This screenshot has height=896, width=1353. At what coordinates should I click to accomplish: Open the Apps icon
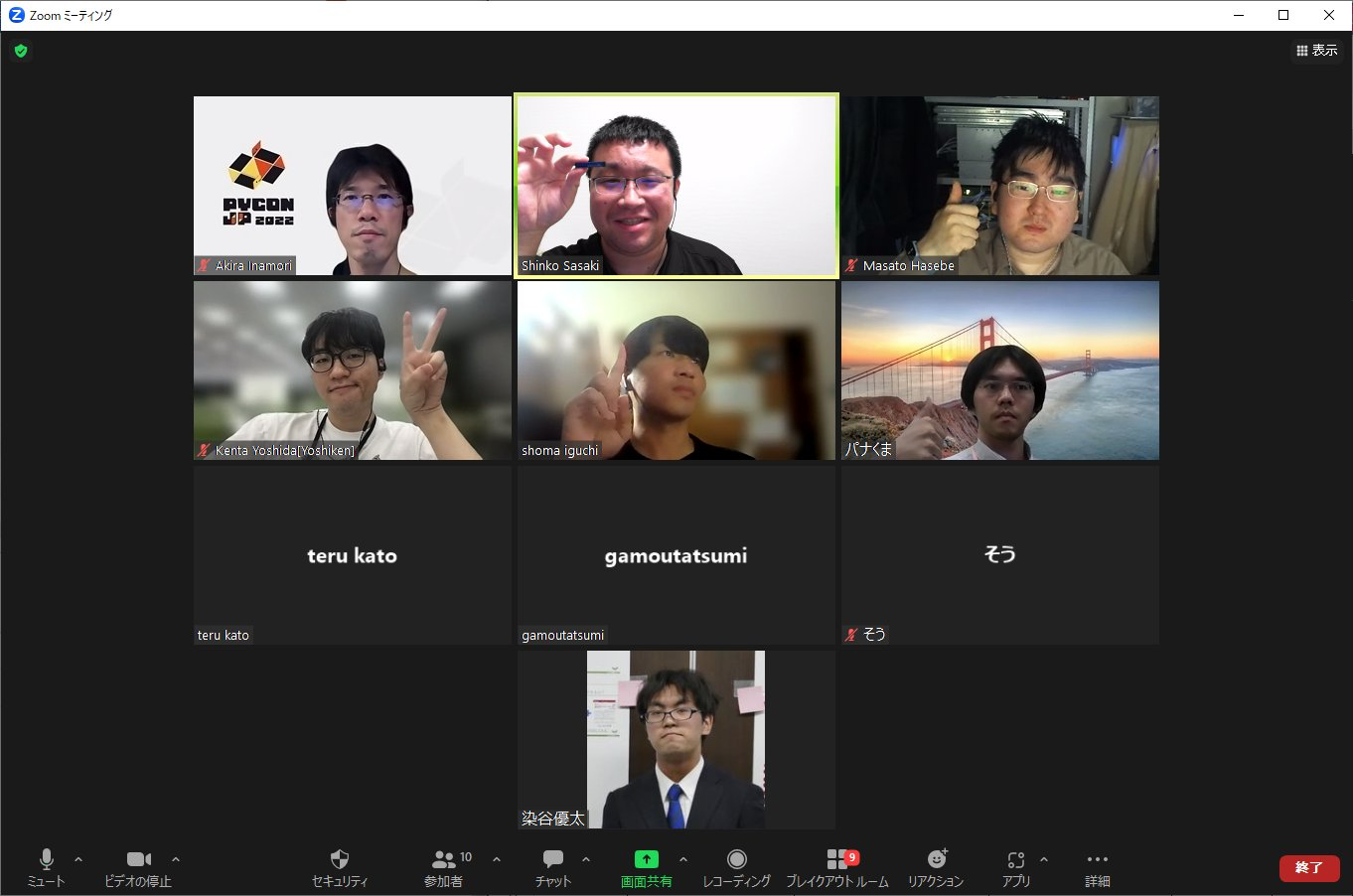click(1015, 860)
